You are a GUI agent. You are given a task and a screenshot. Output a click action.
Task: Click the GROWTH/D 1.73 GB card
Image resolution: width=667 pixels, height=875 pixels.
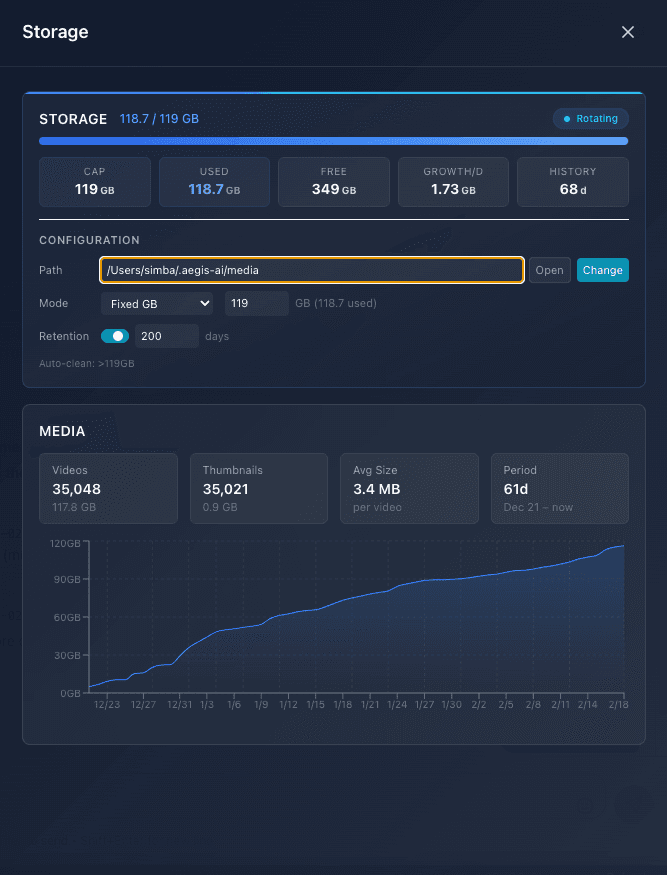453,181
